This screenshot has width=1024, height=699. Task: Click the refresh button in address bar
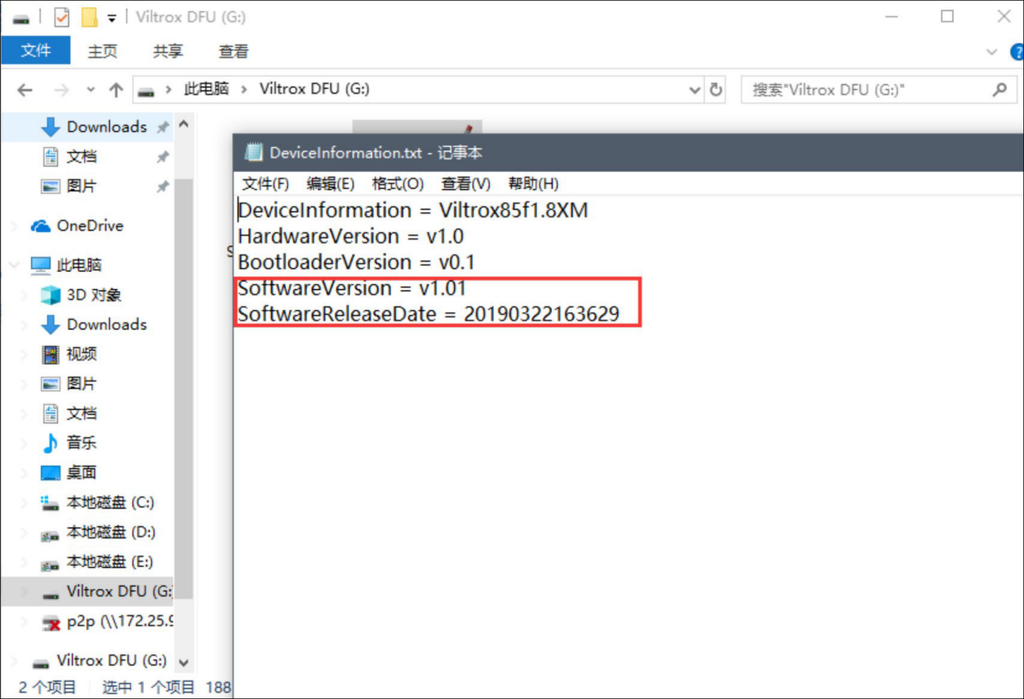tap(716, 90)
